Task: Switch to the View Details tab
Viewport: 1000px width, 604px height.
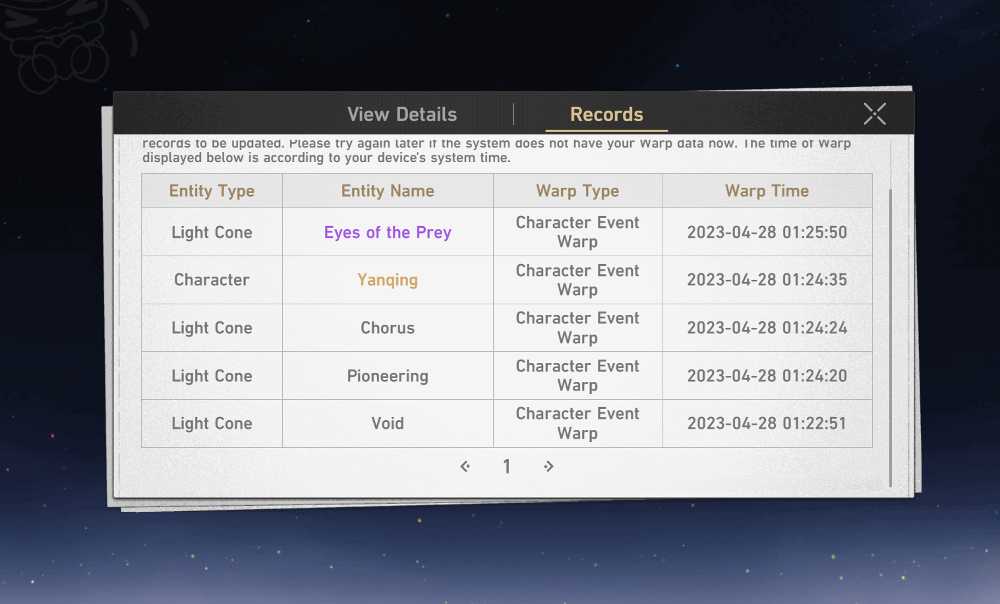Action: click(402, 114)
